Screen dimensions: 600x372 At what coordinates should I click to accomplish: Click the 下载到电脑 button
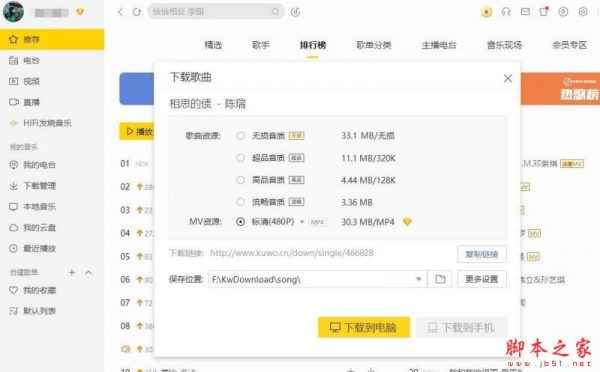364,327
